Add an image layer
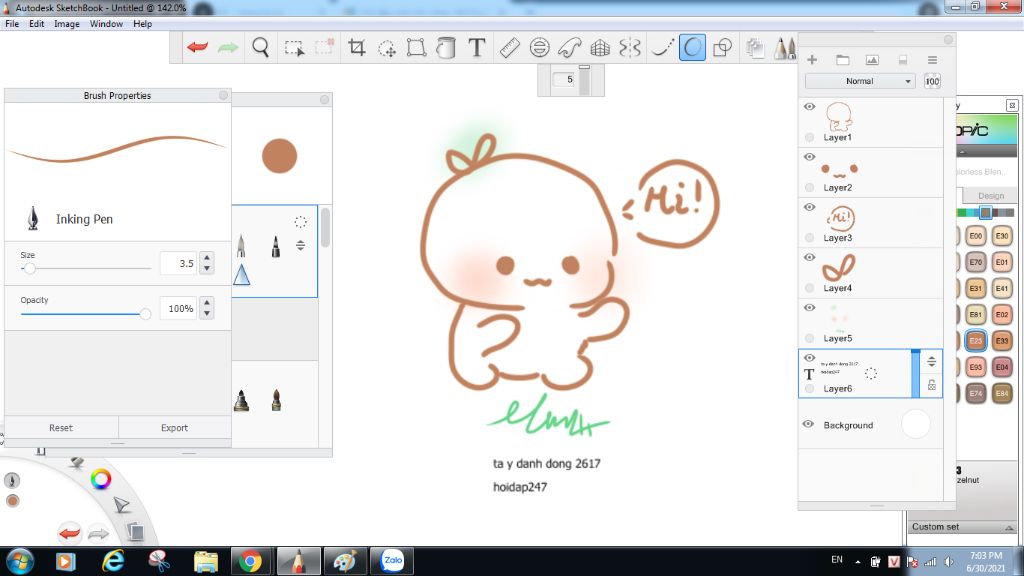Viewport: 1024px width, 576px height. (872, 59)
